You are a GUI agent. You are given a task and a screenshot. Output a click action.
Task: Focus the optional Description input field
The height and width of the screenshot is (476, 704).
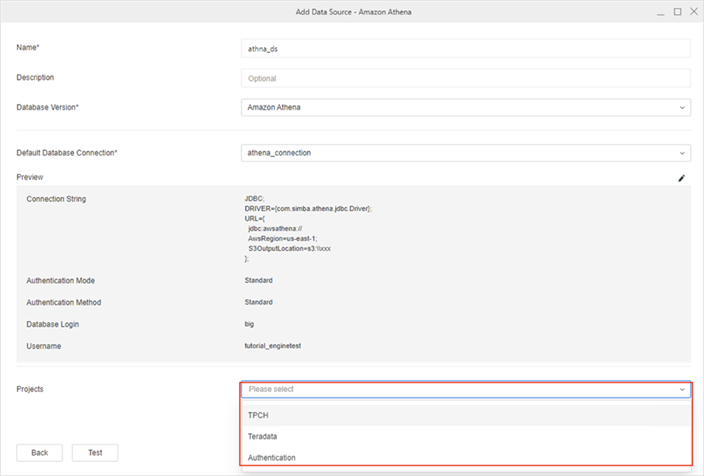click(465, 78)
